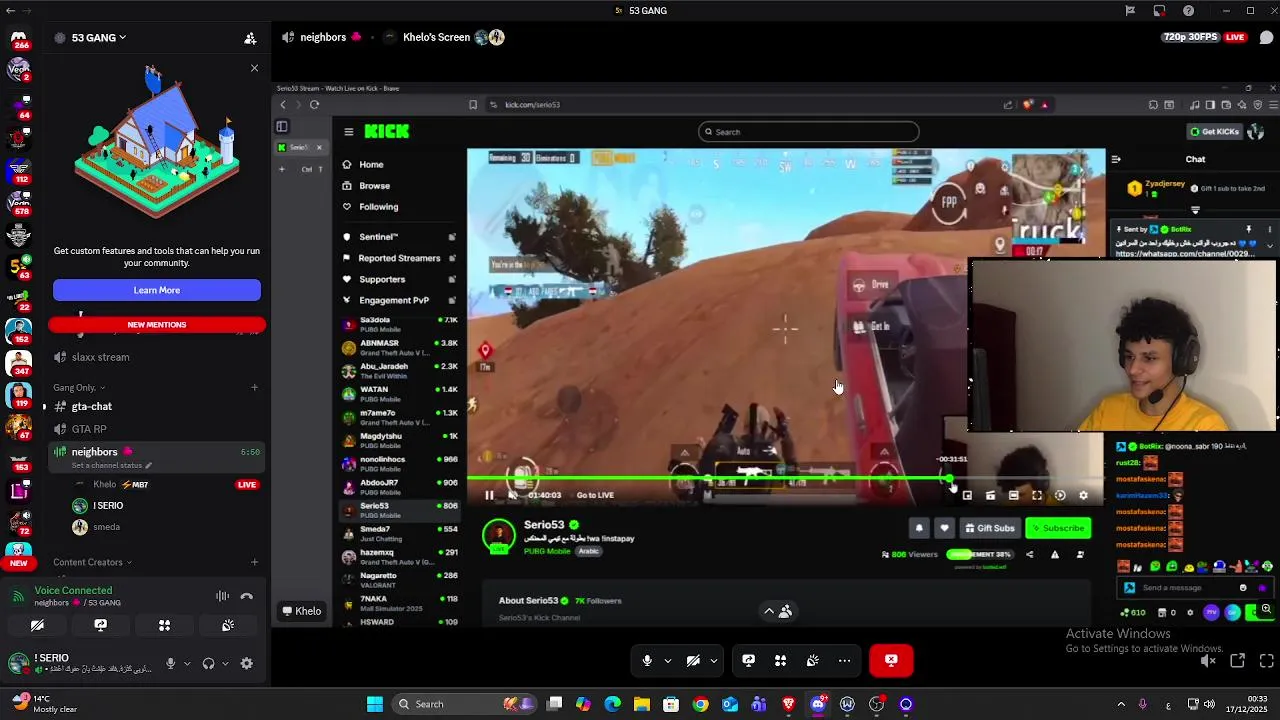
Task: Start an Activity from voice panel
Action: point(164,626)
